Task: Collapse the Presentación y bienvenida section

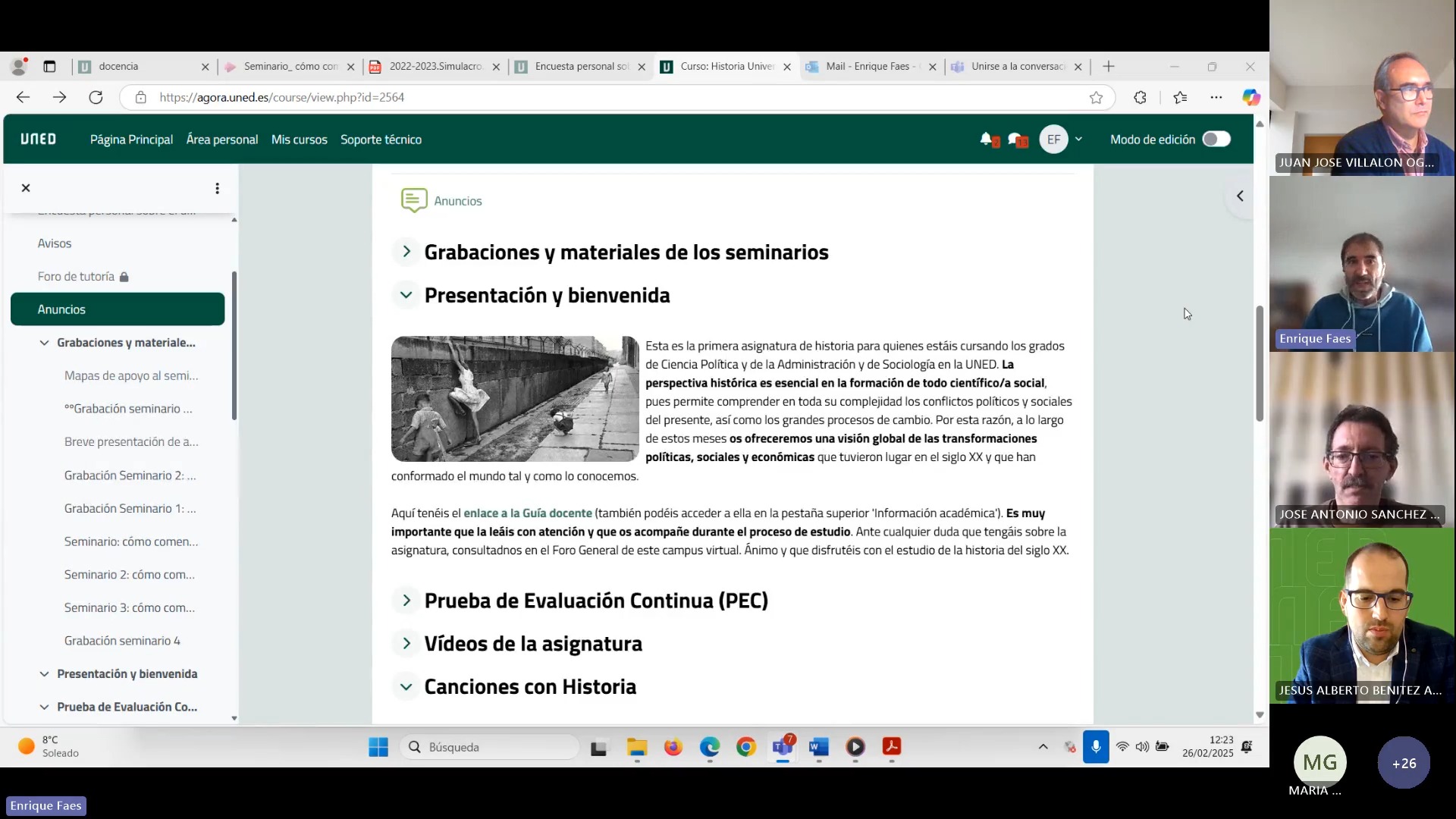Action: pyautogui.click(x=406, y=295)
